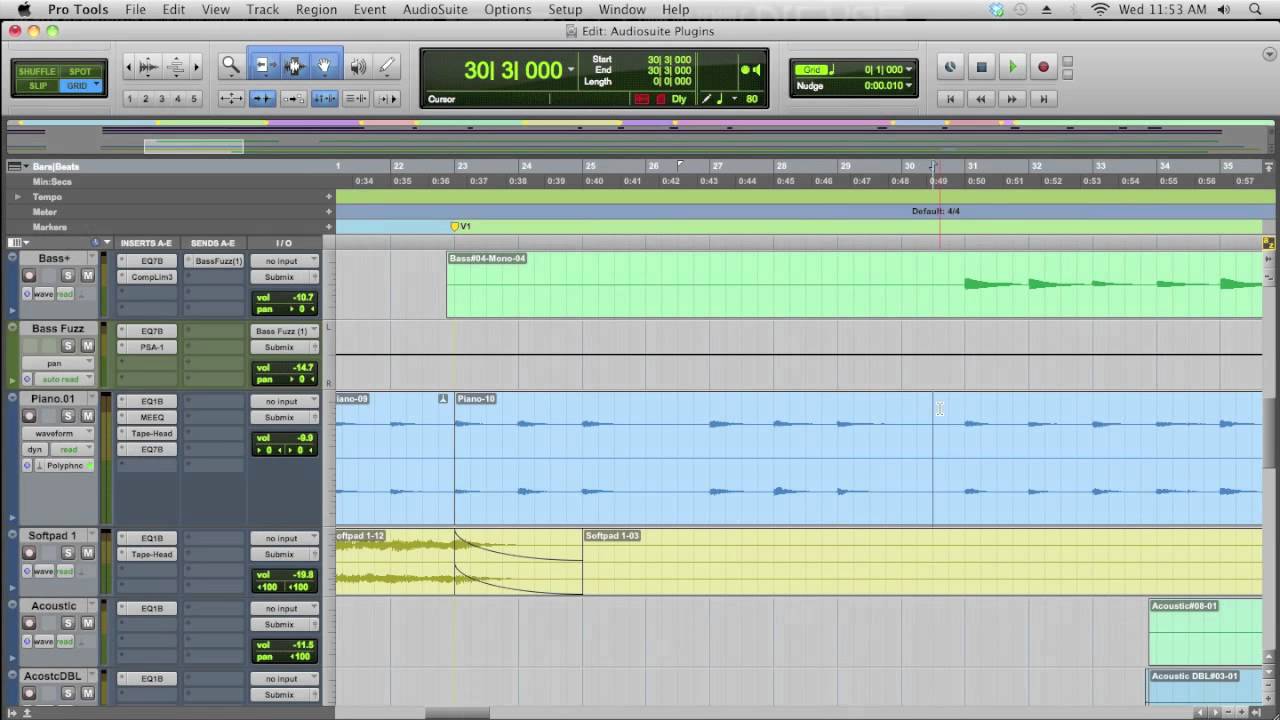Open main counter format dropdown
The image size is (1280, 720).
[571, 70]
